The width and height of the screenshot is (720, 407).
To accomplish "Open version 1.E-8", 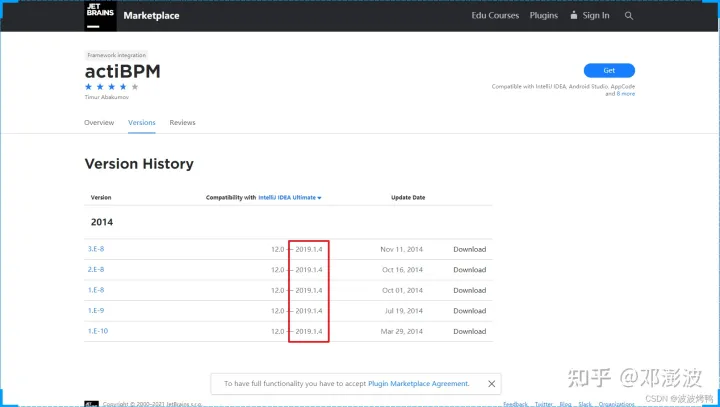I will click(x=96, y=290).
